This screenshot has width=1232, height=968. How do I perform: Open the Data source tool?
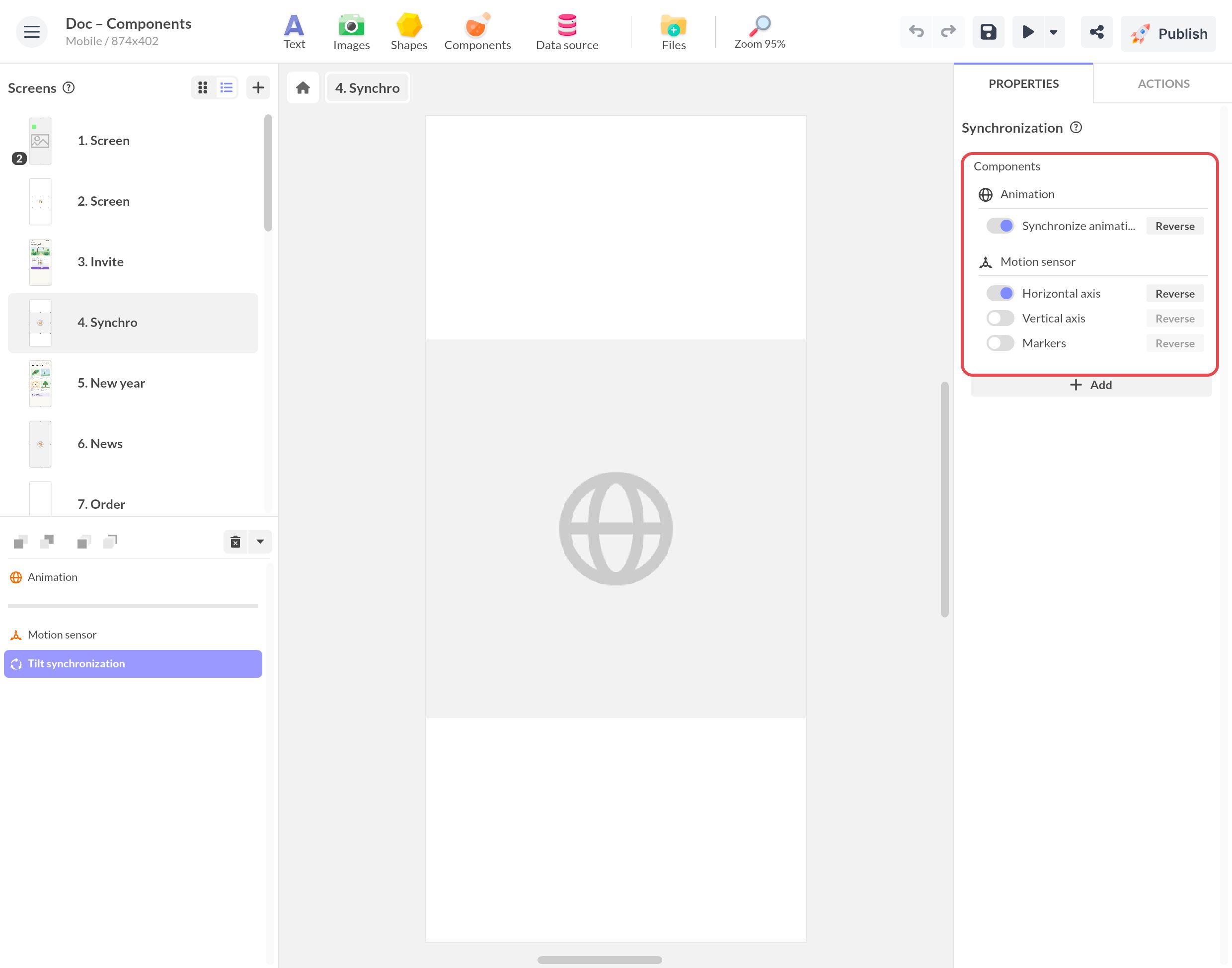(567, 32)
